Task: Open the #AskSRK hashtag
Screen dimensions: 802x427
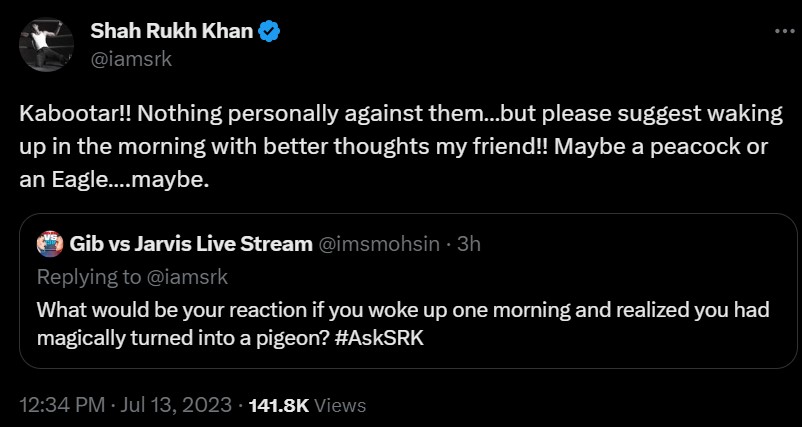Action: click(x=385, y=338)
